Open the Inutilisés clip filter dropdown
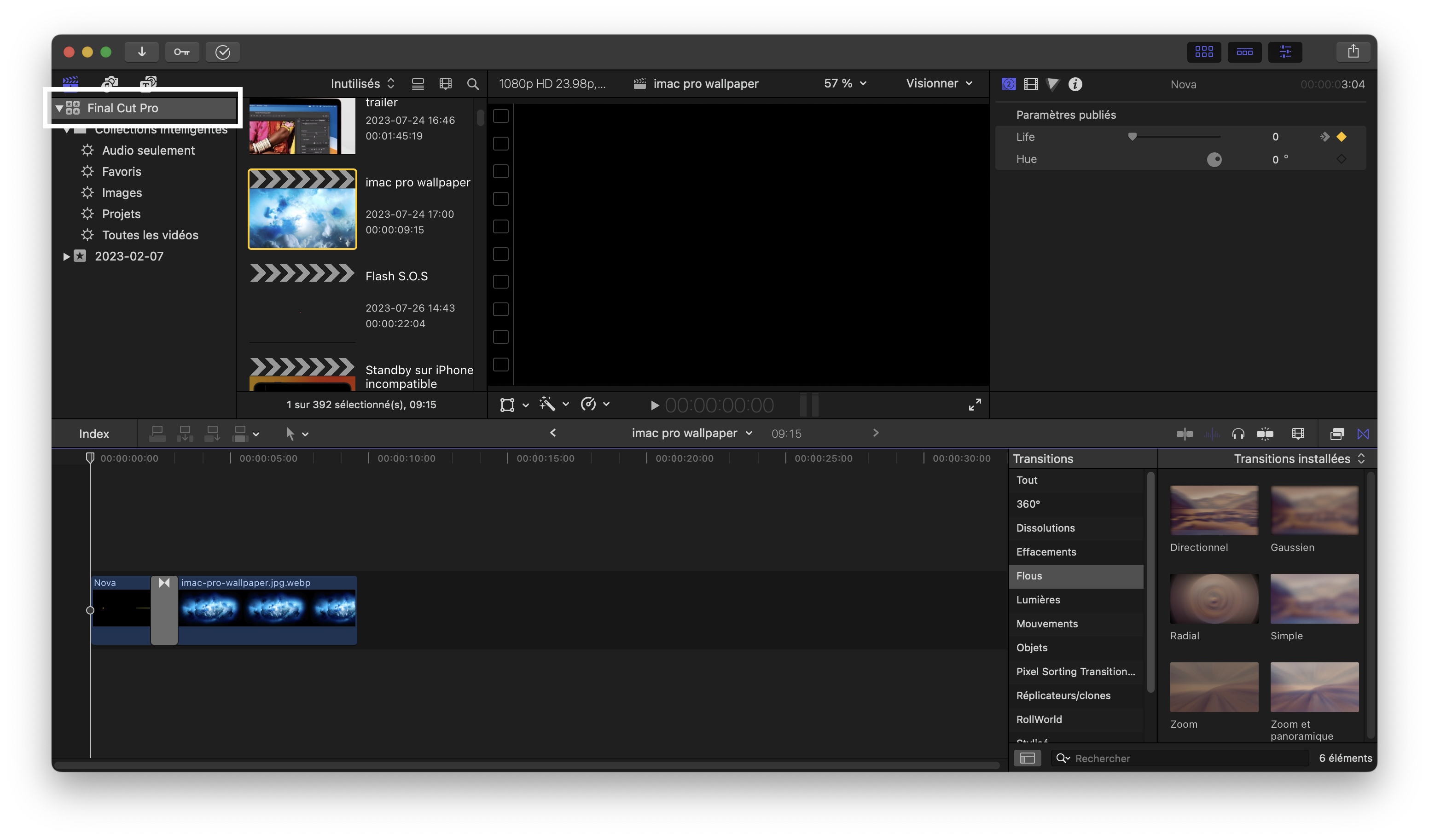1429x840 pixels. pos(362,84)
